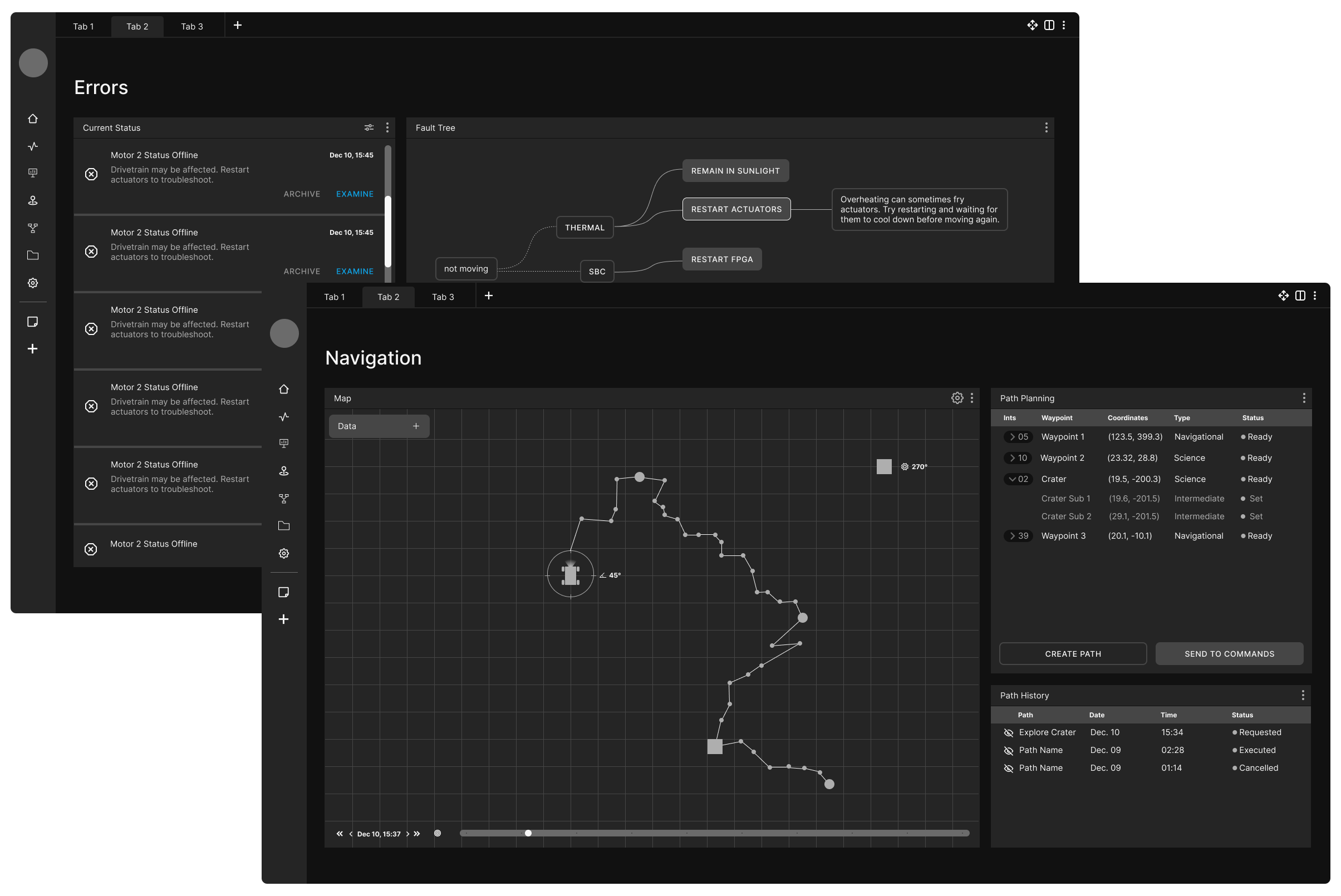The image size is (1341, 896).
Task: Toggle visibility of Dec. 09 02:28 path
Action: click(x=1008, y=750)
